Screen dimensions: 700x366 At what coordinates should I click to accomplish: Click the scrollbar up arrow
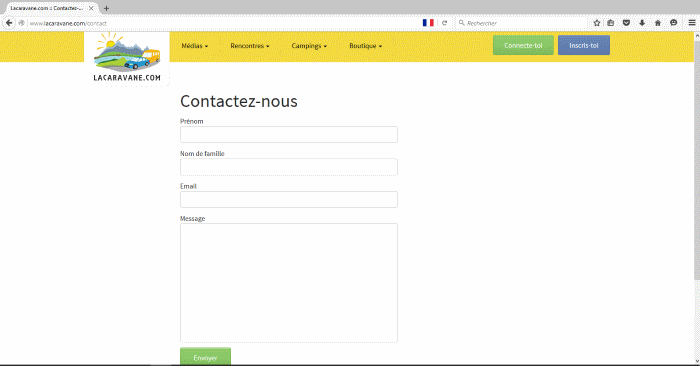pyautogui.click(x=696, y=35)
